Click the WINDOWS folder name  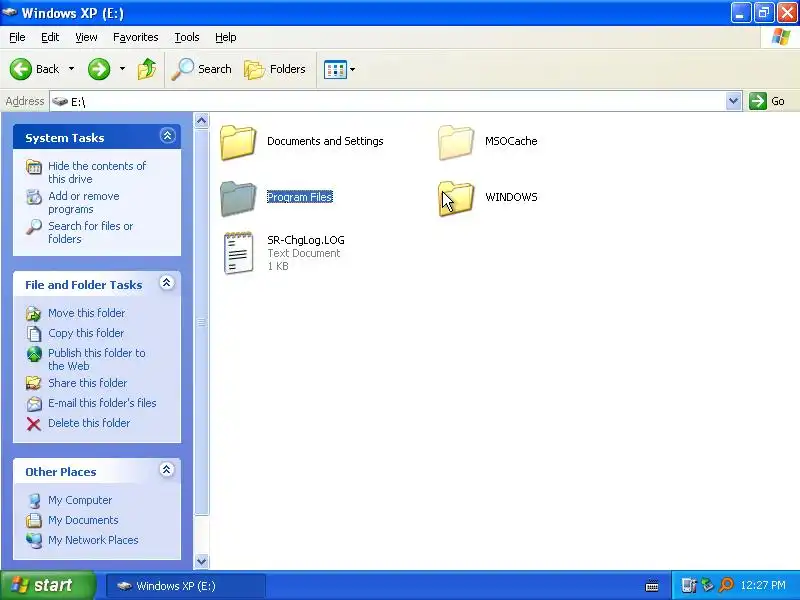(511, 197)
